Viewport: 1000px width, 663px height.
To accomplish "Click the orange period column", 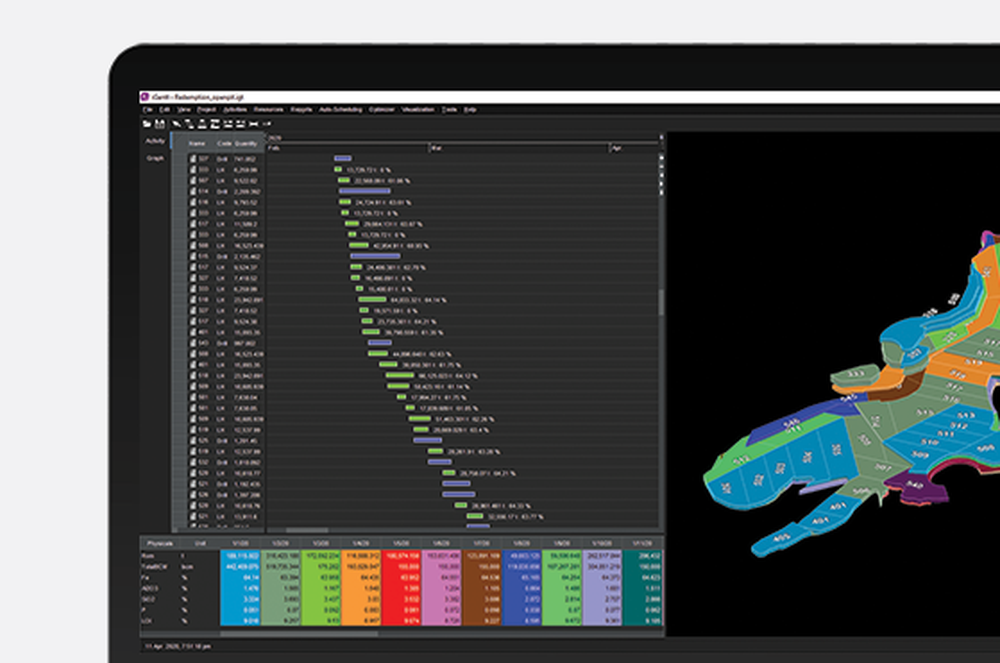I will click(x=361, y=588).
